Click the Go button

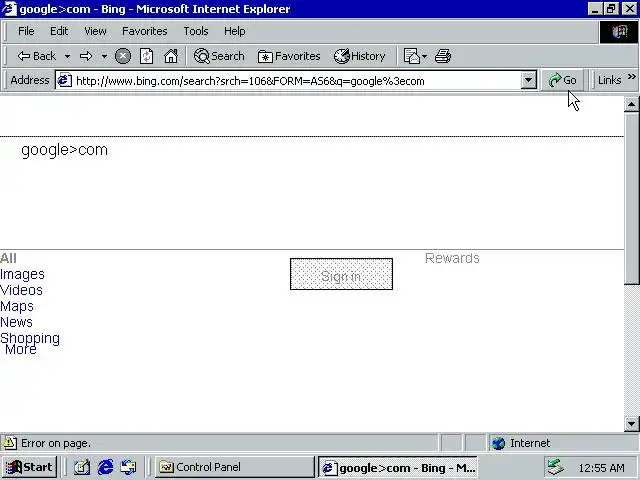pos(562,80)
